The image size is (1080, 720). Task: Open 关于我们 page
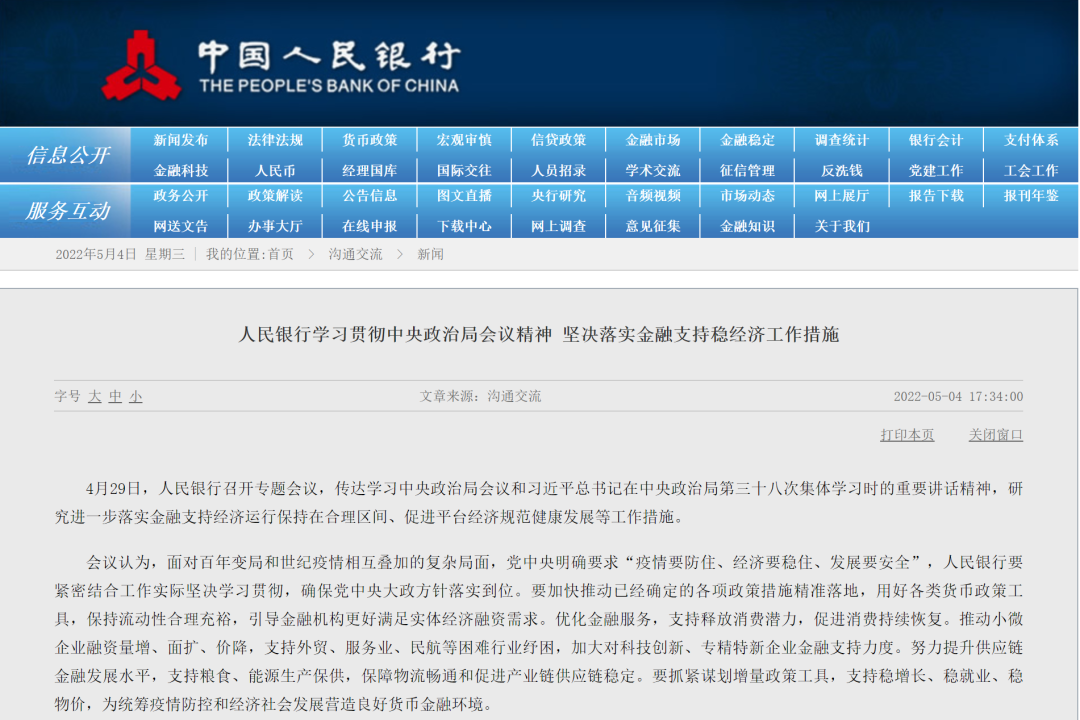pyautogui.click(x=841, y=226)
